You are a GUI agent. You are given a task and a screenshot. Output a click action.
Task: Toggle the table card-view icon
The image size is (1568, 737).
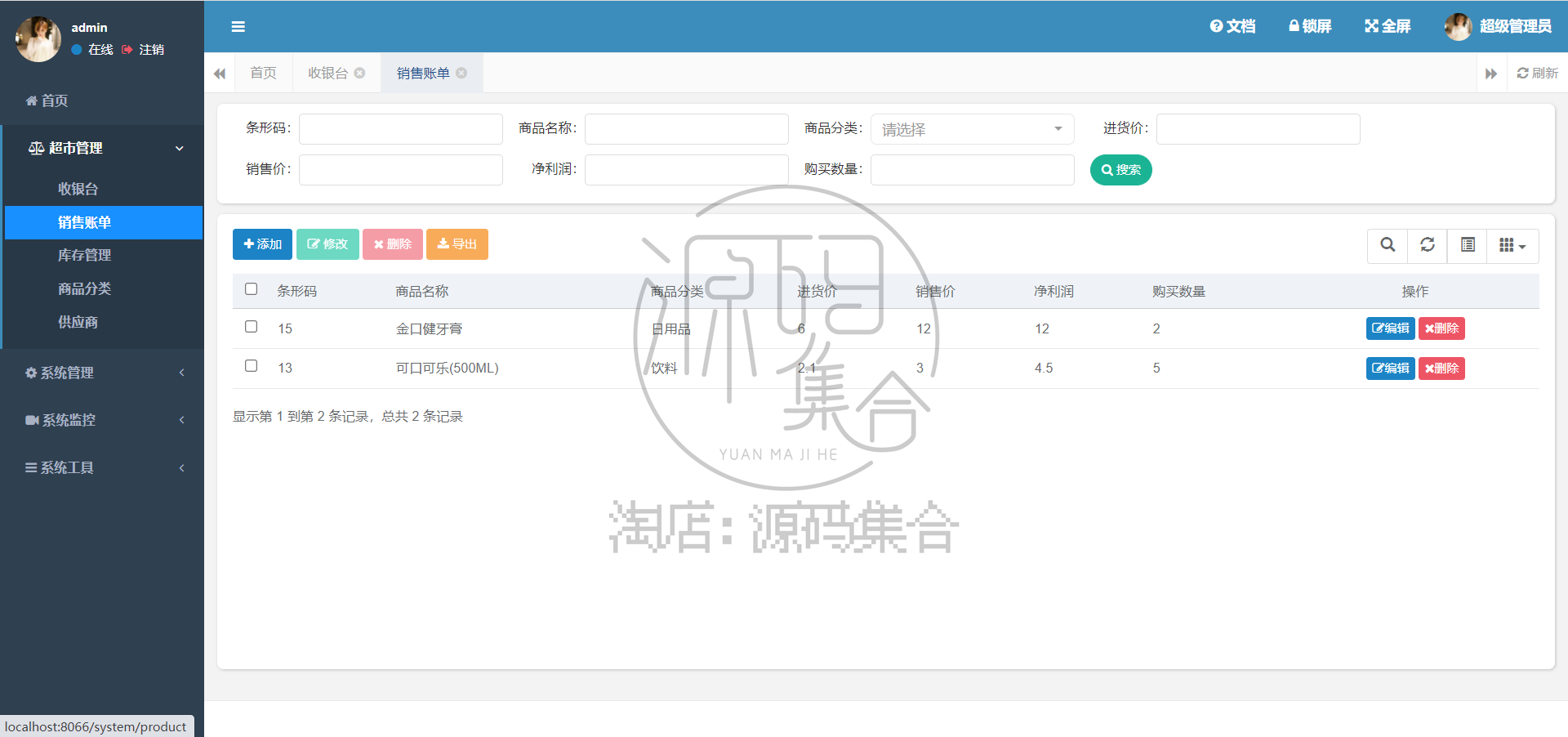coord(1468,245)
